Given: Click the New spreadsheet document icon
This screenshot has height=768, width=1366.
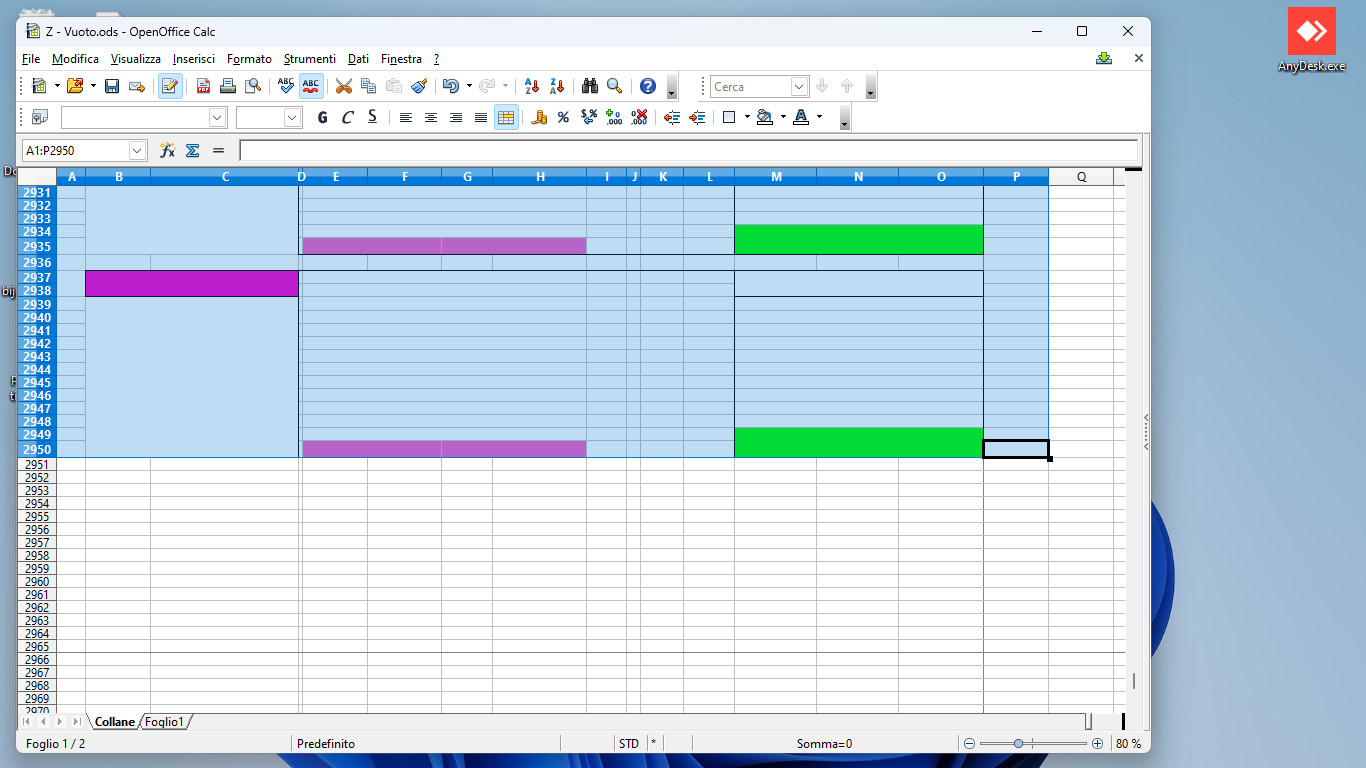Looking at the screenshot, I should (39, 86).
